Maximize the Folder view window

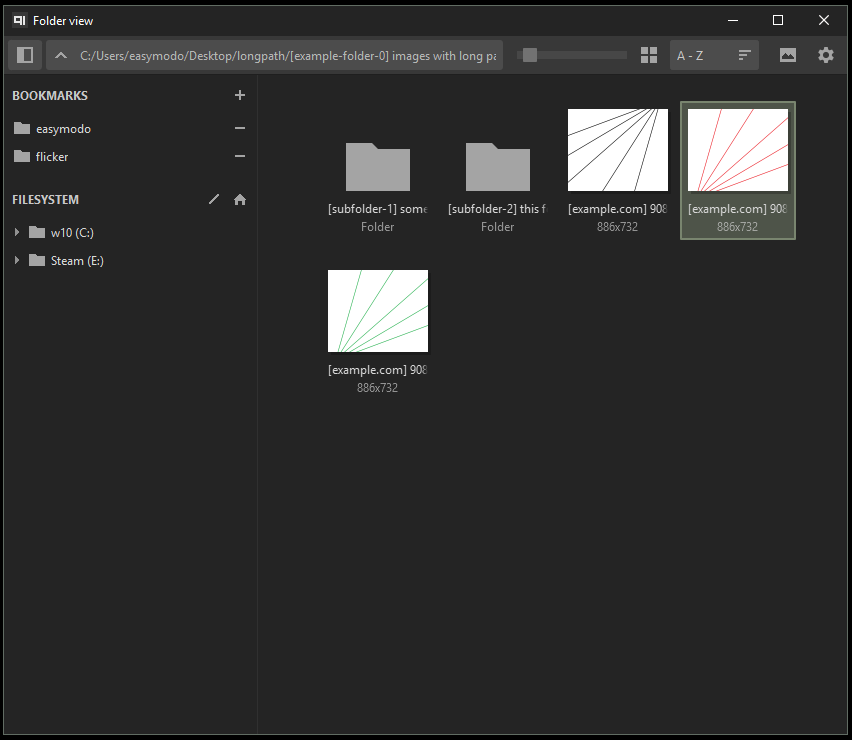tap(778, 20)
